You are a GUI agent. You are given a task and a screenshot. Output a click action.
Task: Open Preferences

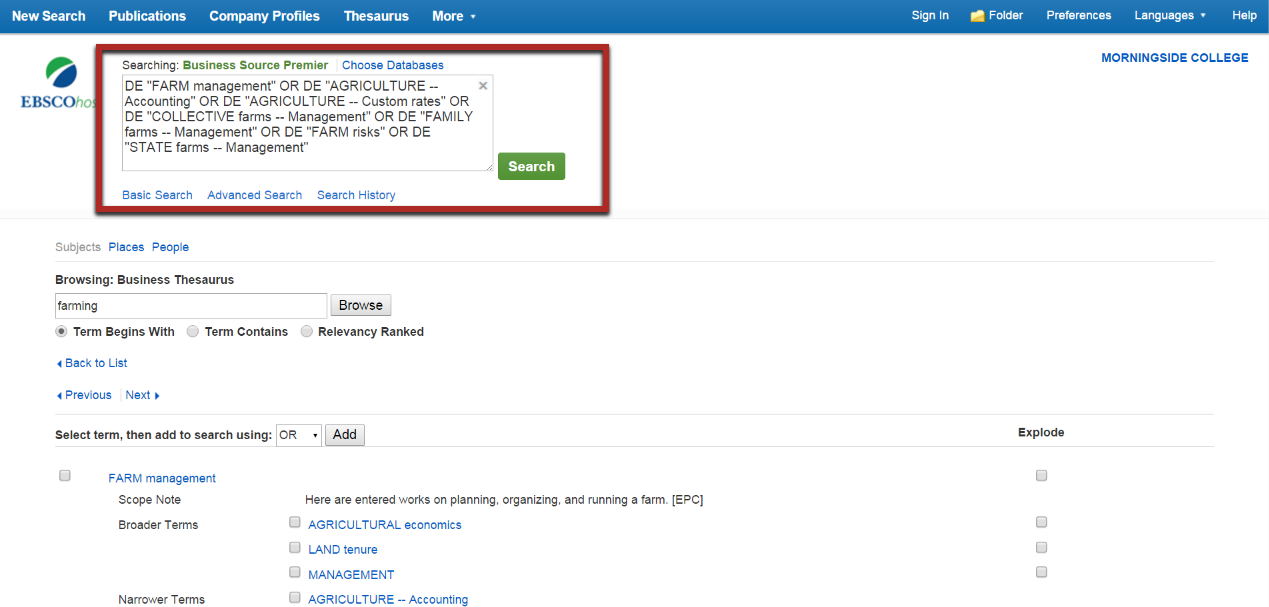1078,16
